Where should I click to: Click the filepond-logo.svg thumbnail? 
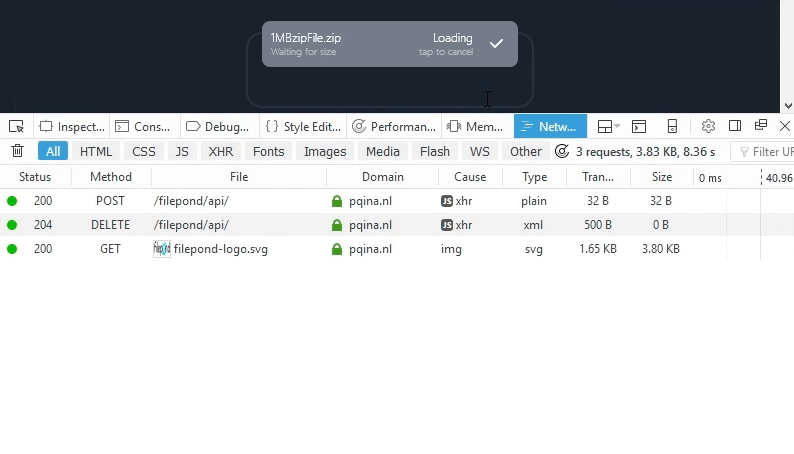[162, 249]
